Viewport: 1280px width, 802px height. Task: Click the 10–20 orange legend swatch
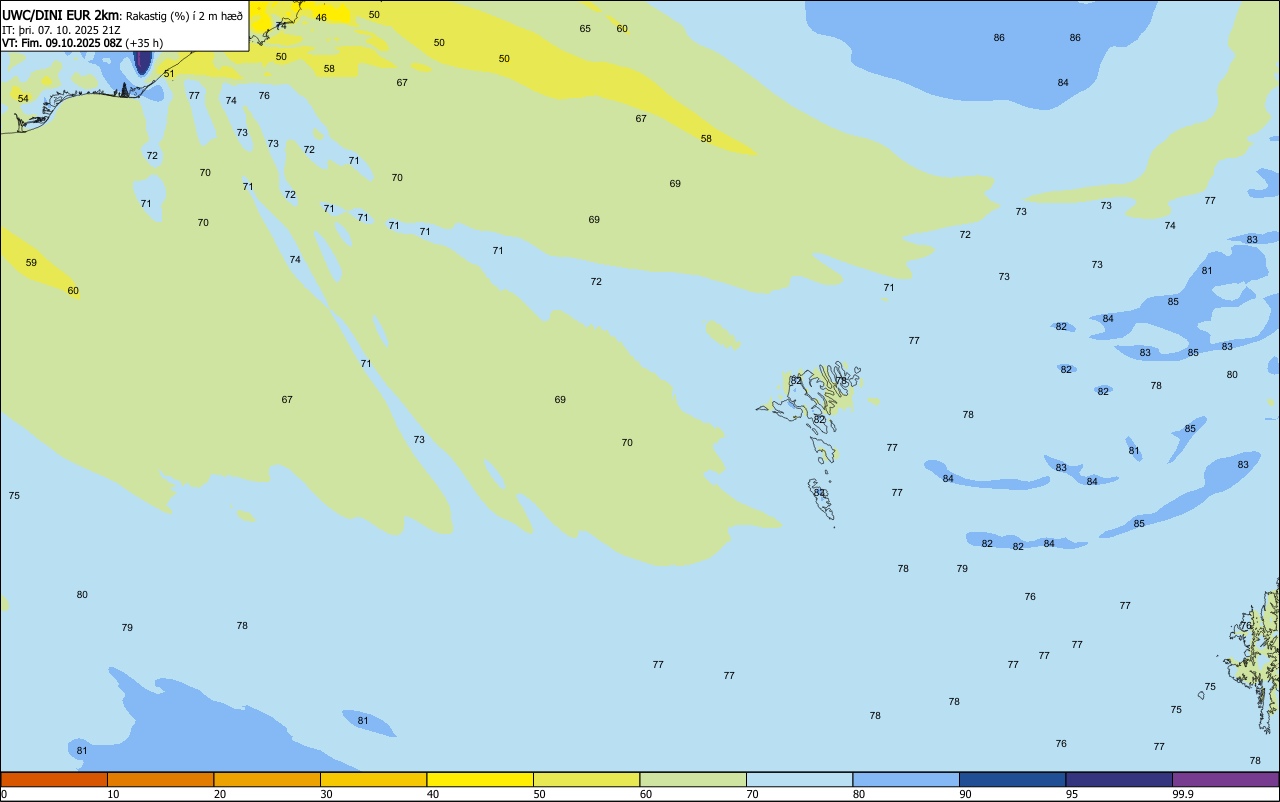(160, 779)
